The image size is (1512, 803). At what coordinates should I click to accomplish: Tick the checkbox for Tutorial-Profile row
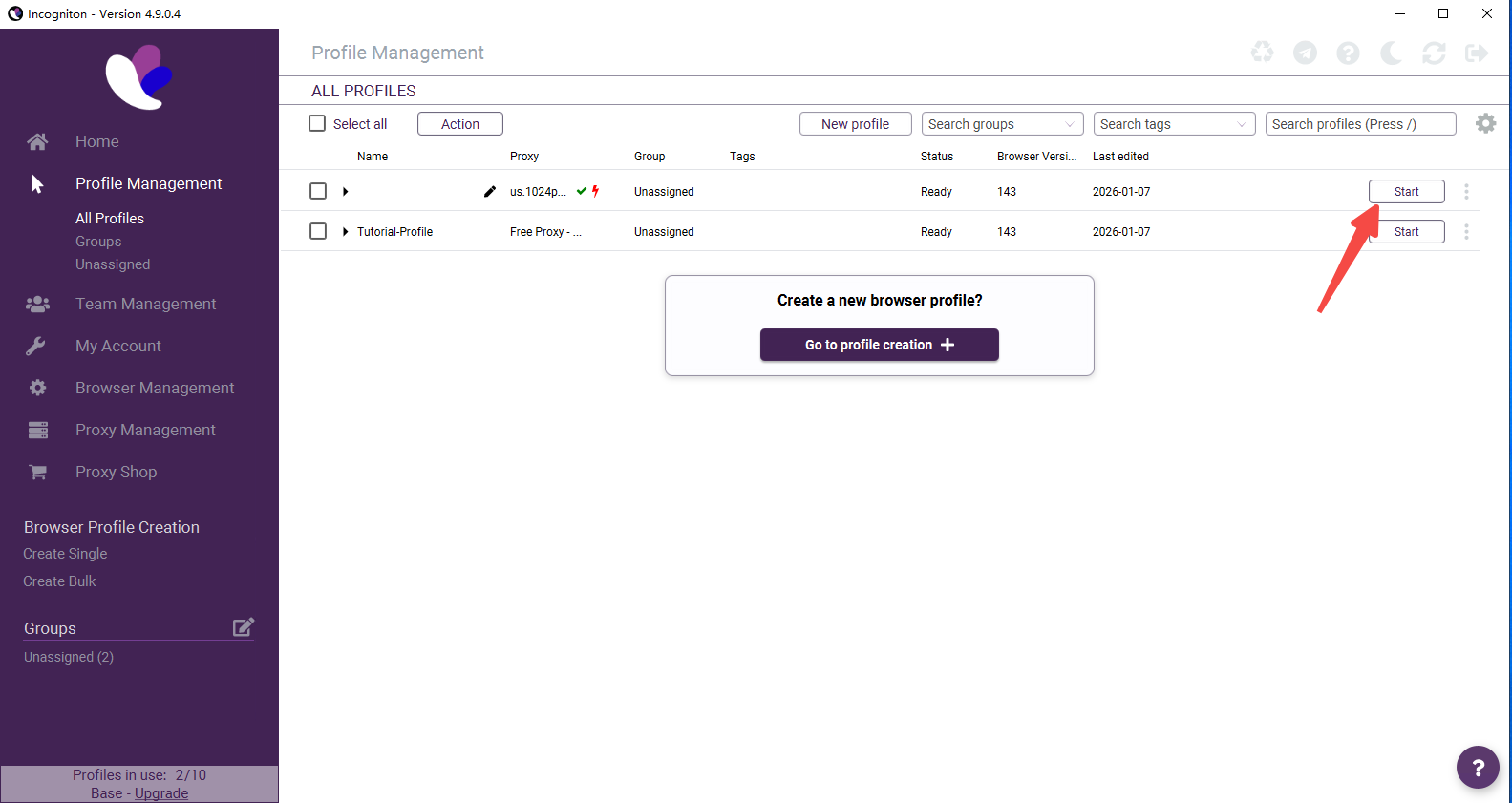(318, 231)
